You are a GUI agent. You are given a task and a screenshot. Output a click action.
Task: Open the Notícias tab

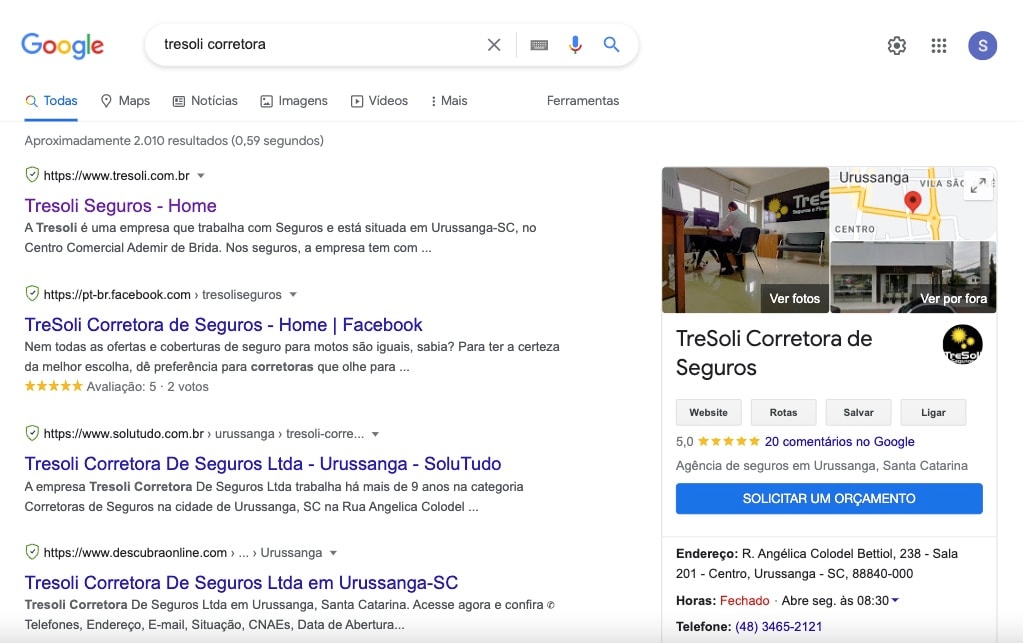pos(205,101)
